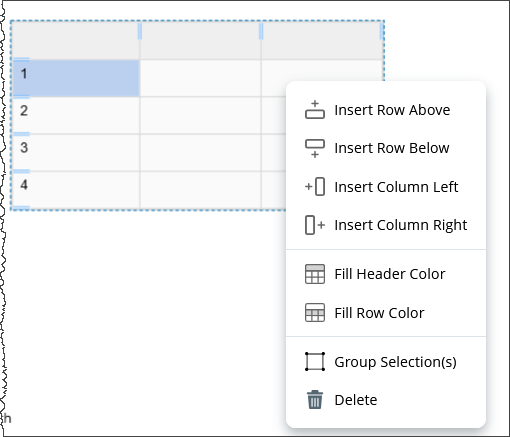The width and height of the screenshot is (510, 437).
Task: Click the Delete trash can icon
Action: click(315, 399)
